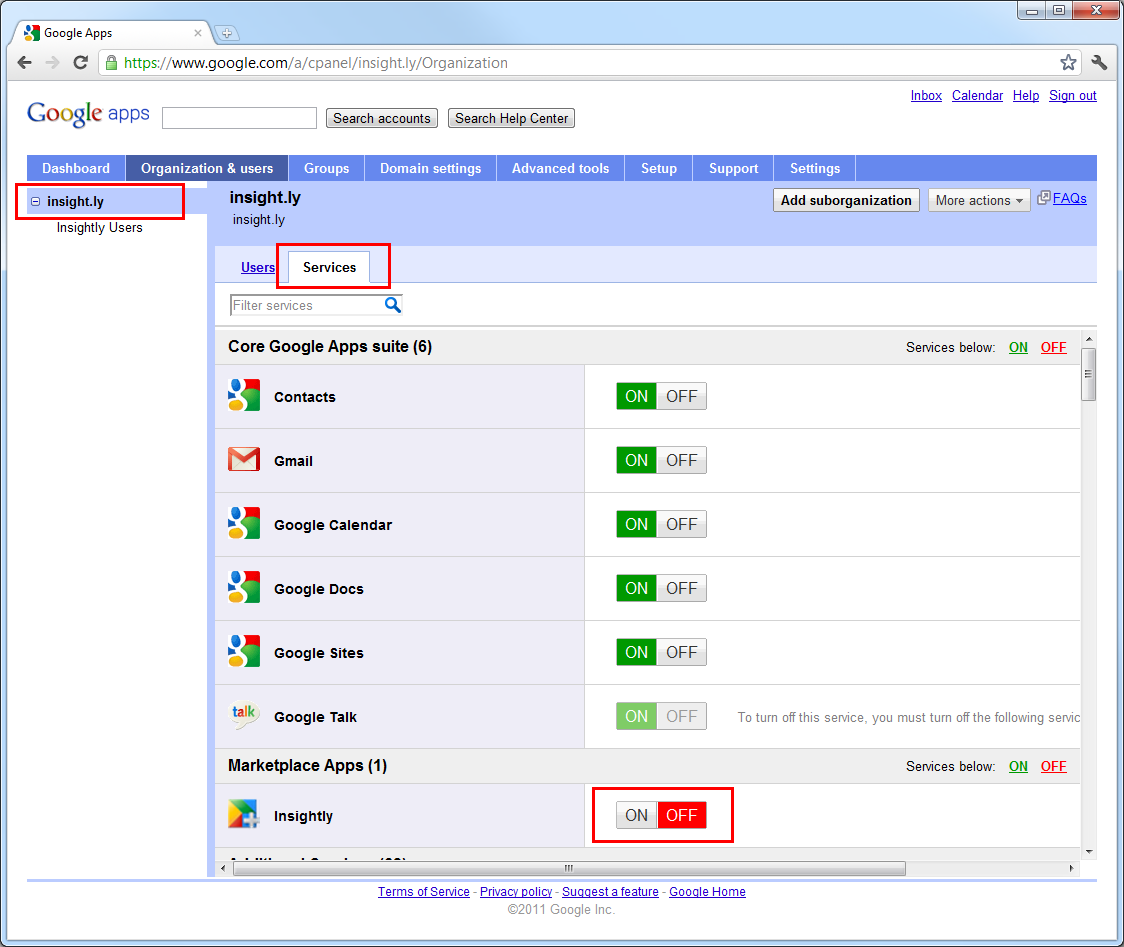
Task: Open the Chrome wrench menu
Action: coord(1099,63)
